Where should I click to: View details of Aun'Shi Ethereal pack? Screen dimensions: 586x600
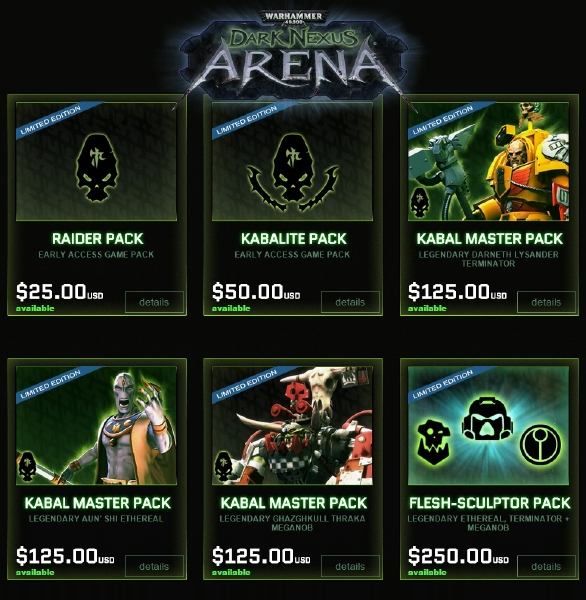(154, 566)
